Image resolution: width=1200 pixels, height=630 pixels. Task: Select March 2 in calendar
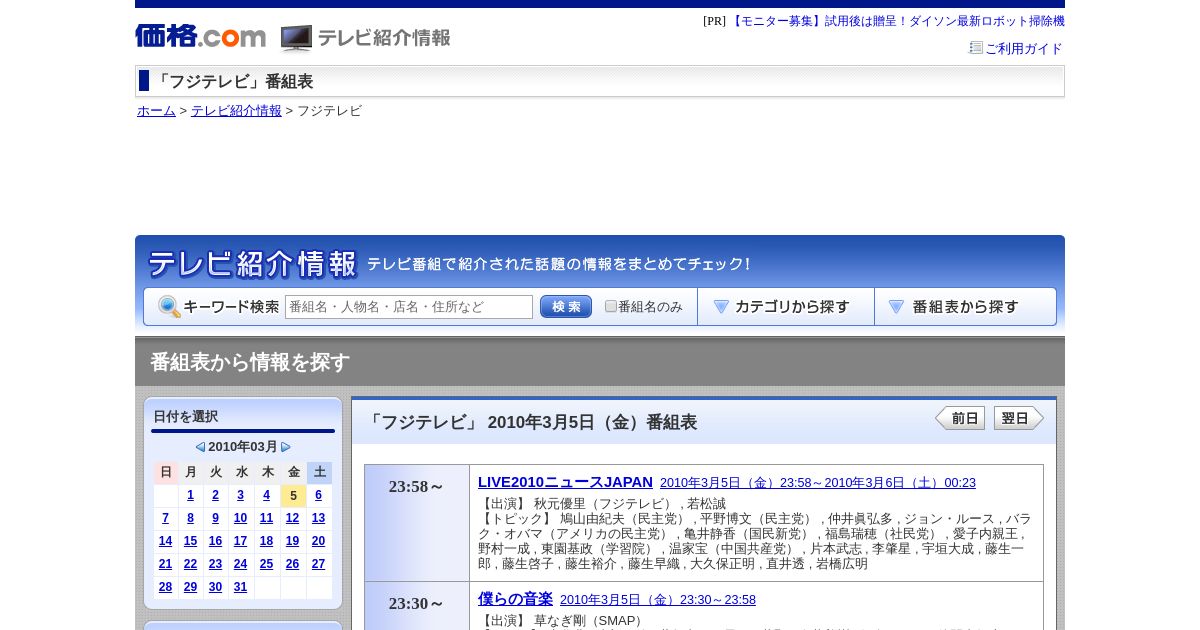coord(216,495)
